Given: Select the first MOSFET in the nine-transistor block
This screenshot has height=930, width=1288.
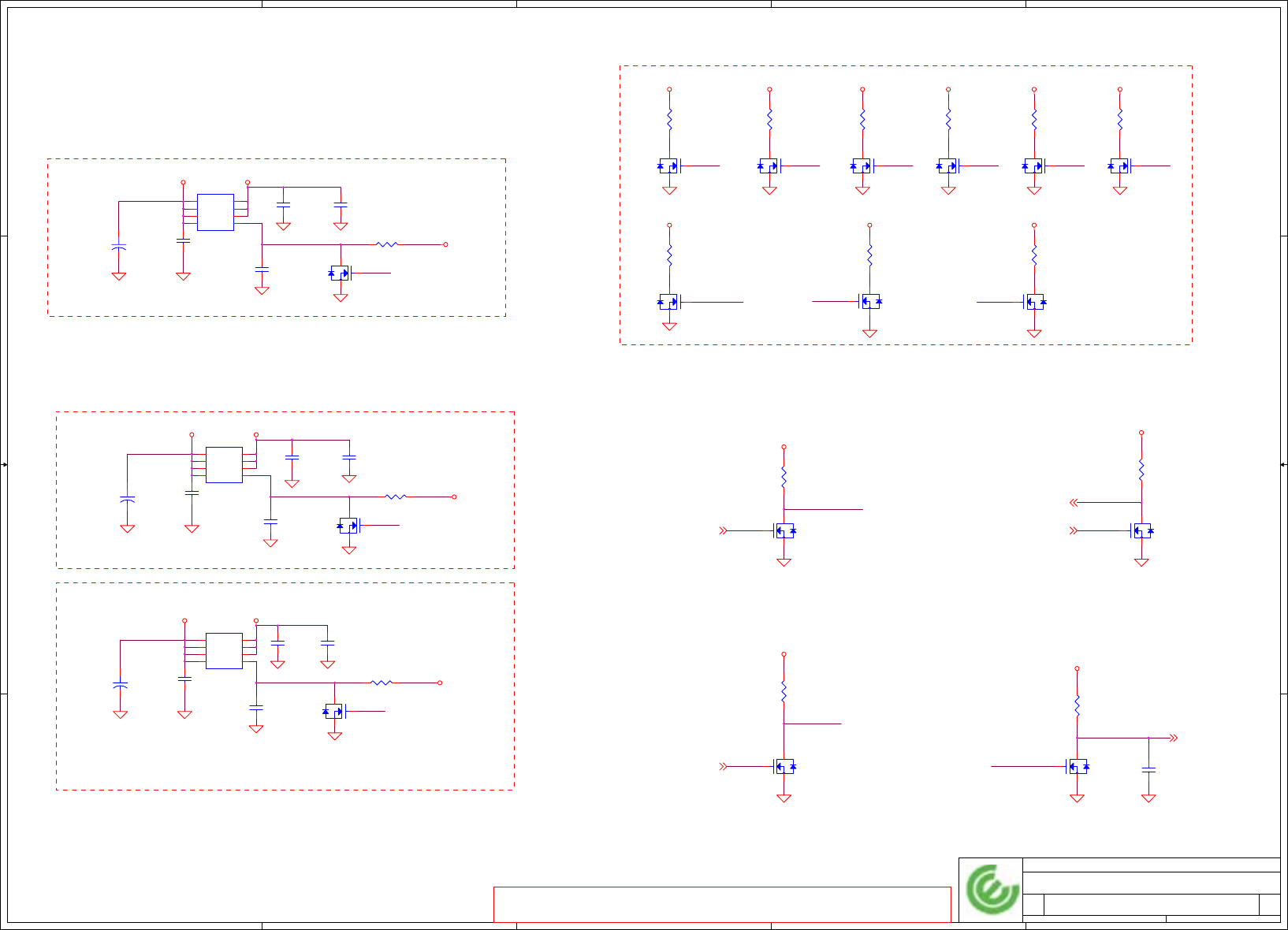Looking at the screenshot, I should pyautogui.click(x=669, y=166).
